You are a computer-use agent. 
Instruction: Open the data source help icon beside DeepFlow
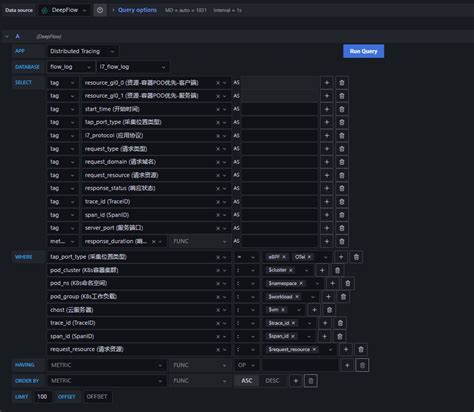(x=100, y=10)
